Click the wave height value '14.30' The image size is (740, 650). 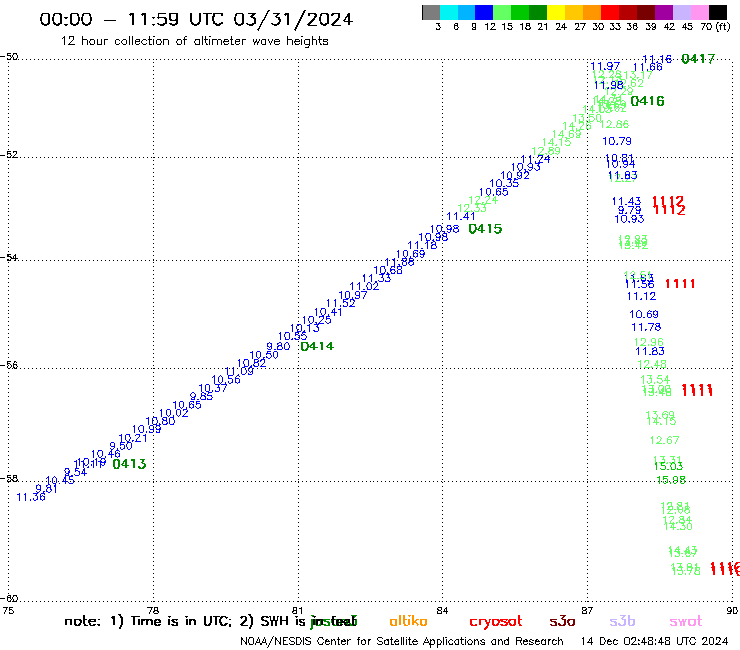(678, 526)
